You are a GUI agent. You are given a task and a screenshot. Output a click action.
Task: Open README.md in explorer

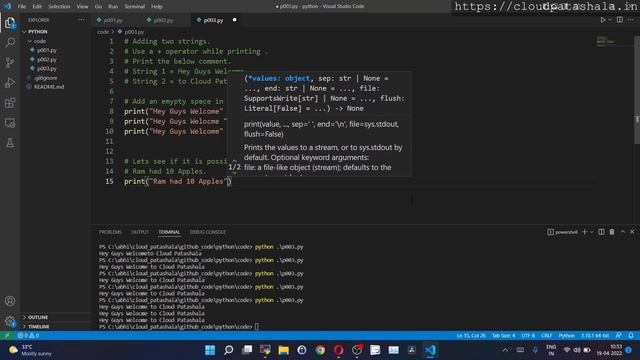49,87
